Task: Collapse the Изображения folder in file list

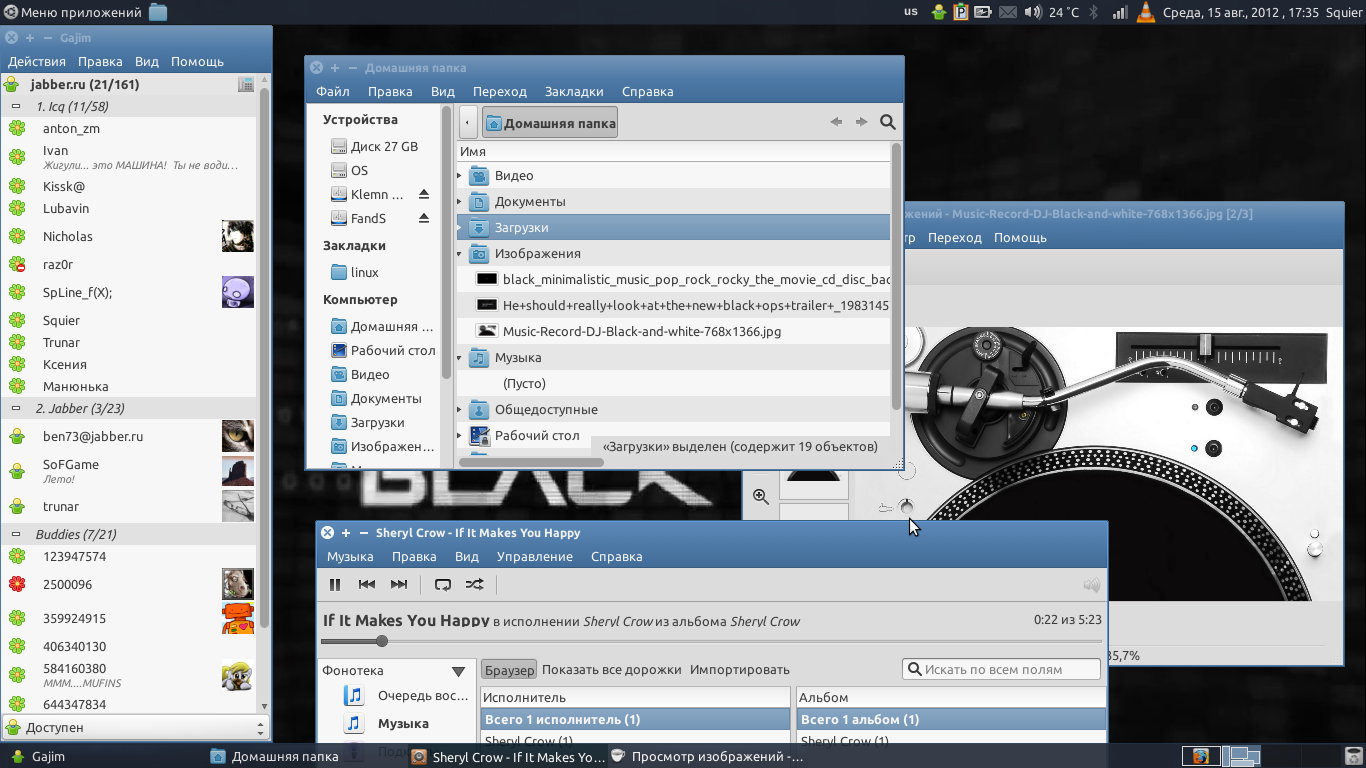Action: coord(460,254)
